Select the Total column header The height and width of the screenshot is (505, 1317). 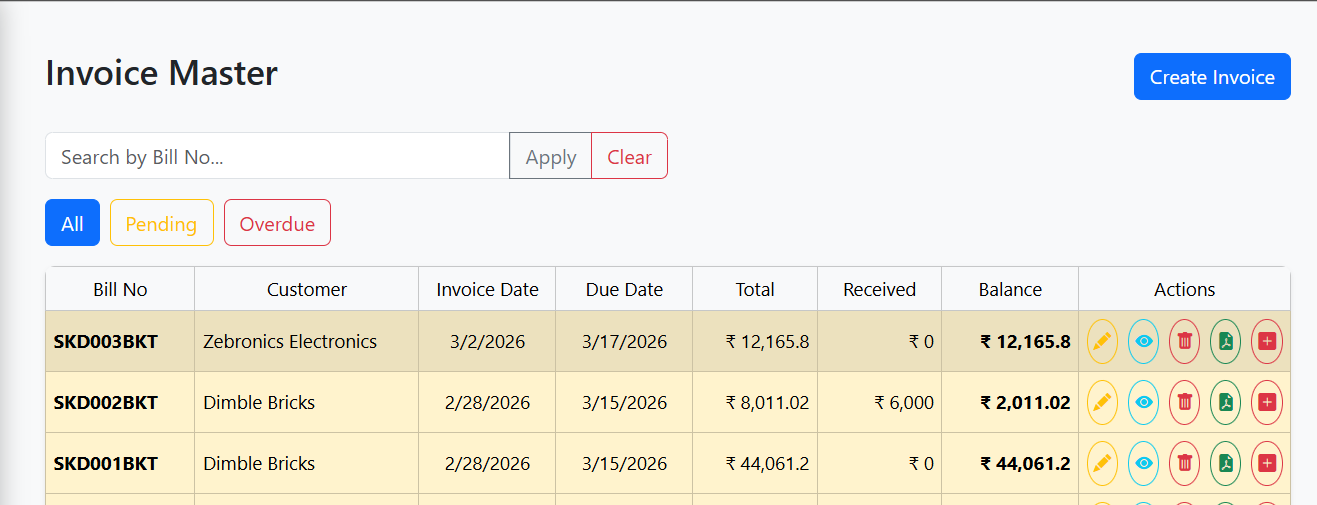[755, 289]
